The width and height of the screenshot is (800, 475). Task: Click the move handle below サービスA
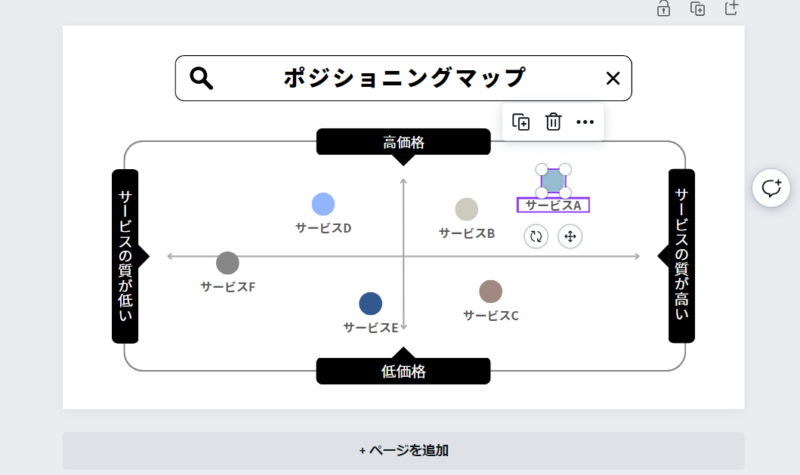570,236
